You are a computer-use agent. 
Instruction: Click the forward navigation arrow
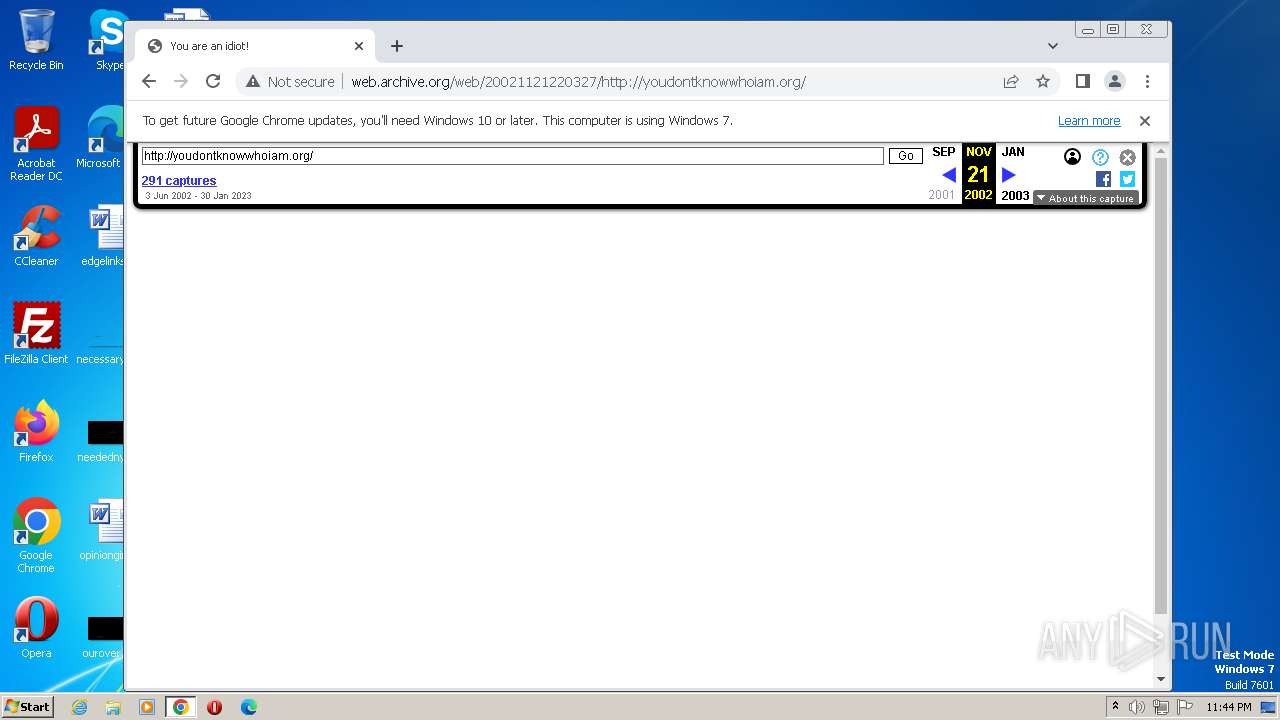181,81
